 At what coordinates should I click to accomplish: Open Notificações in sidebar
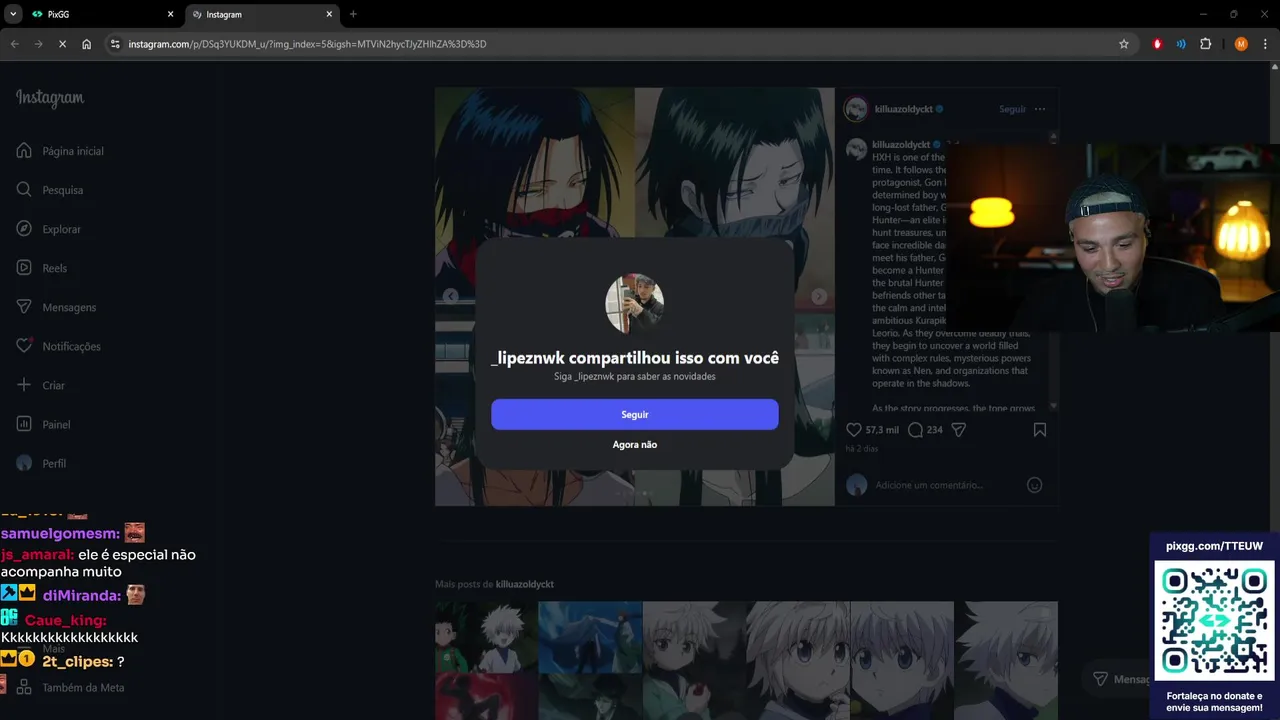click(x=58, y=346)
